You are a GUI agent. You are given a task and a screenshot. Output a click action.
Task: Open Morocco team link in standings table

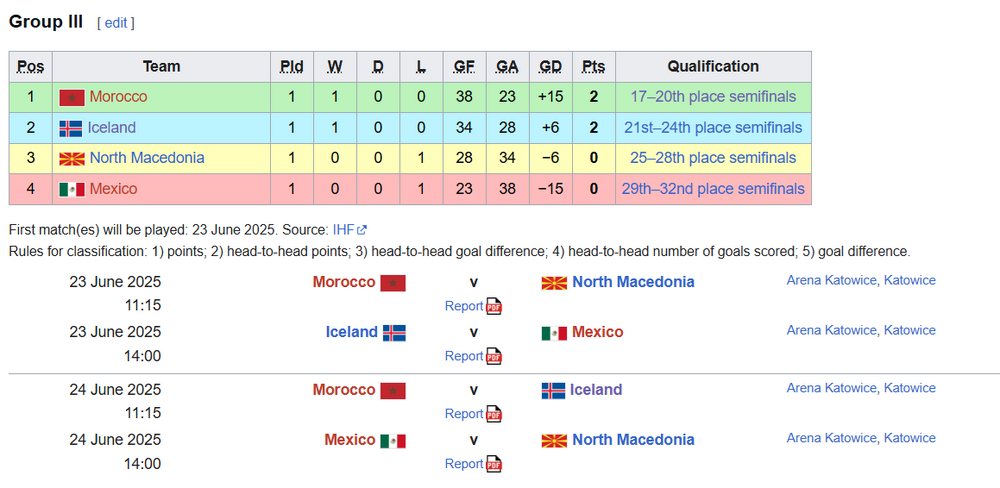(118, 97)
